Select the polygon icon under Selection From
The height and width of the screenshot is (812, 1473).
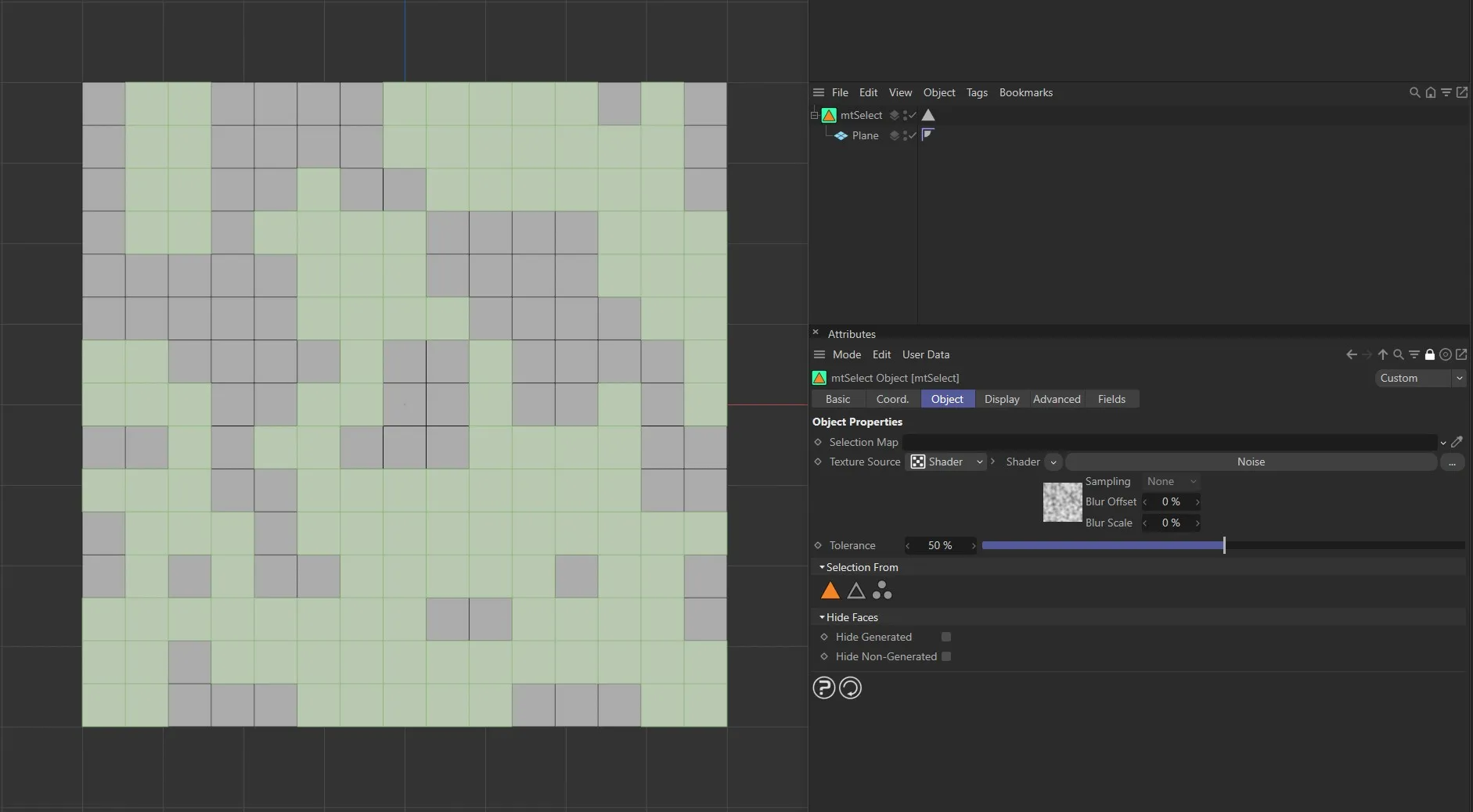coord(829,591)
